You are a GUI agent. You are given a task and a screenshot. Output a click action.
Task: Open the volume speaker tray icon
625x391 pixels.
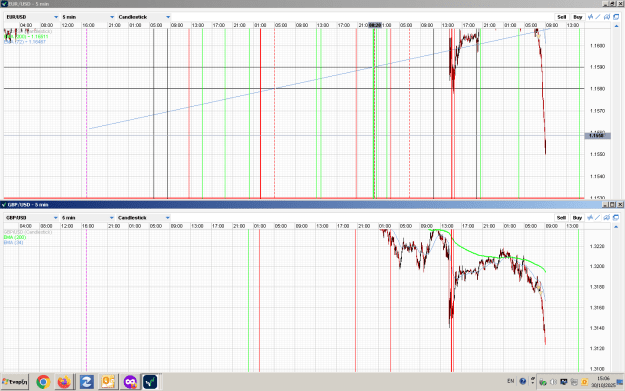point(553,382)
